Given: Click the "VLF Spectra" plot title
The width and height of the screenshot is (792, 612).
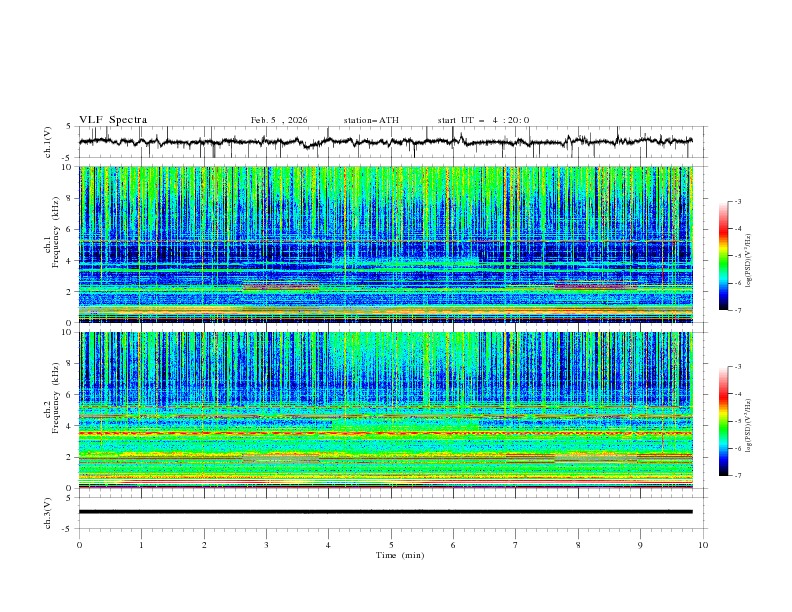Looking at the screenshot, I should 113,120.
